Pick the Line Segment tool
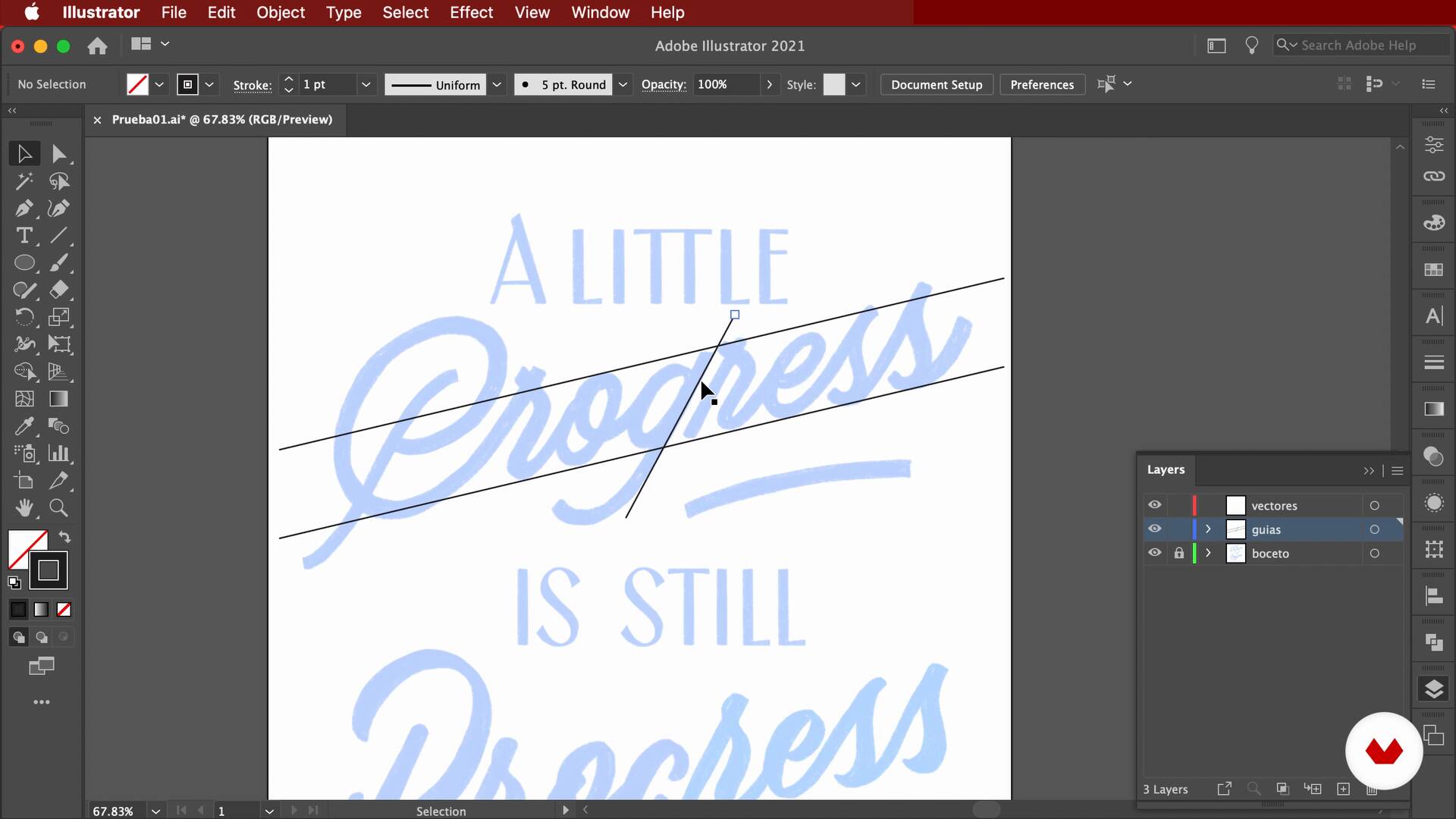Screen dimensions: 1456x819 59,236
